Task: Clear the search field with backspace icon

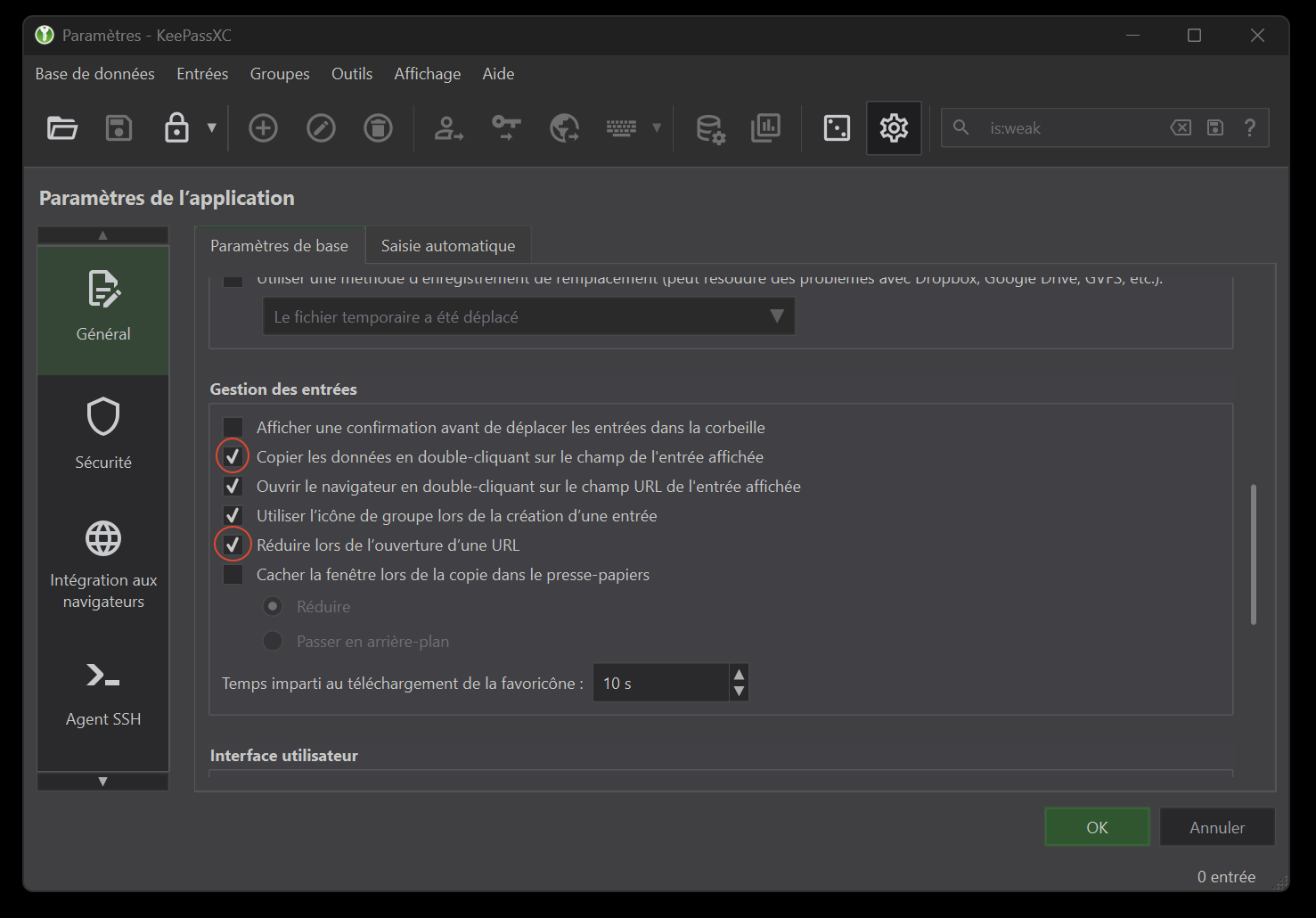Action: point(1181,127)
